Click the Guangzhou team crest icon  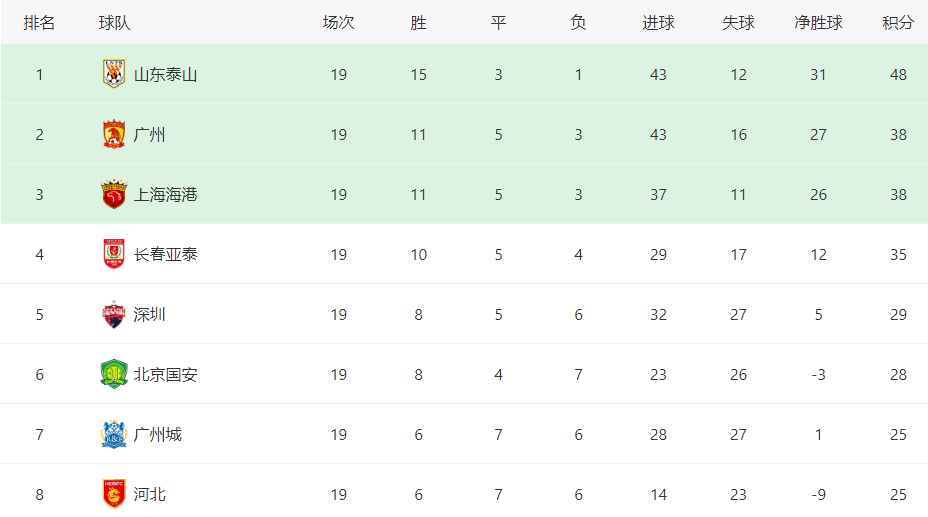[x=114, y=134]
